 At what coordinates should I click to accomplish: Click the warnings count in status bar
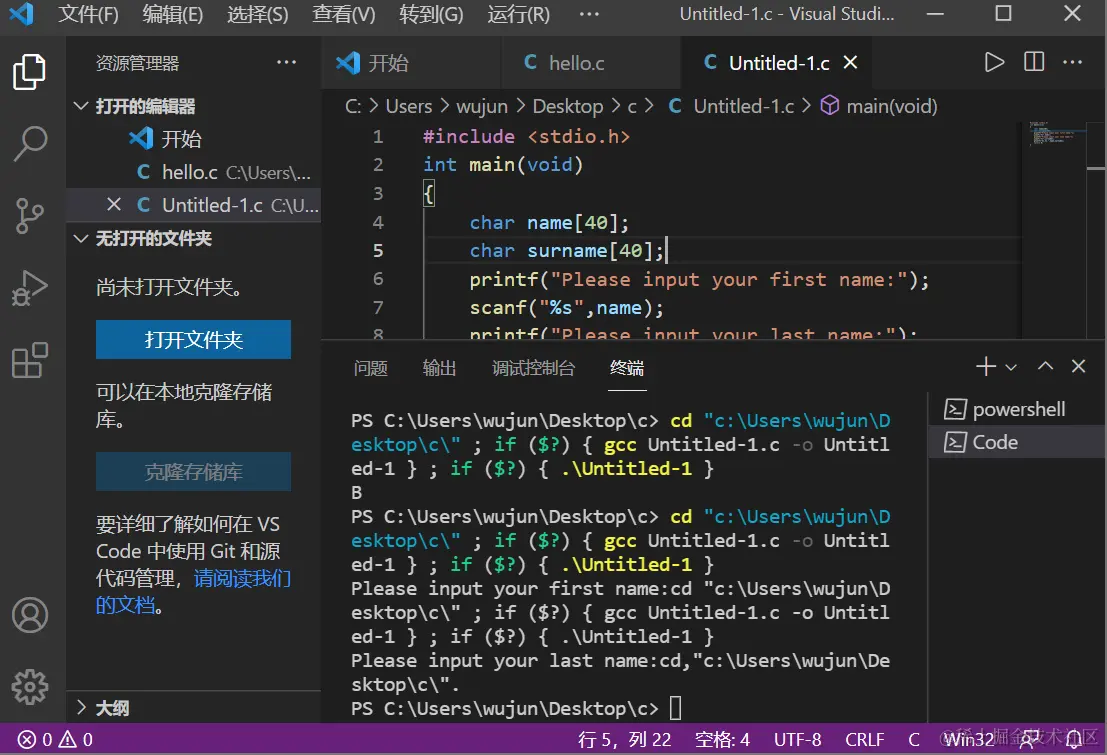[x=76, y=739]
